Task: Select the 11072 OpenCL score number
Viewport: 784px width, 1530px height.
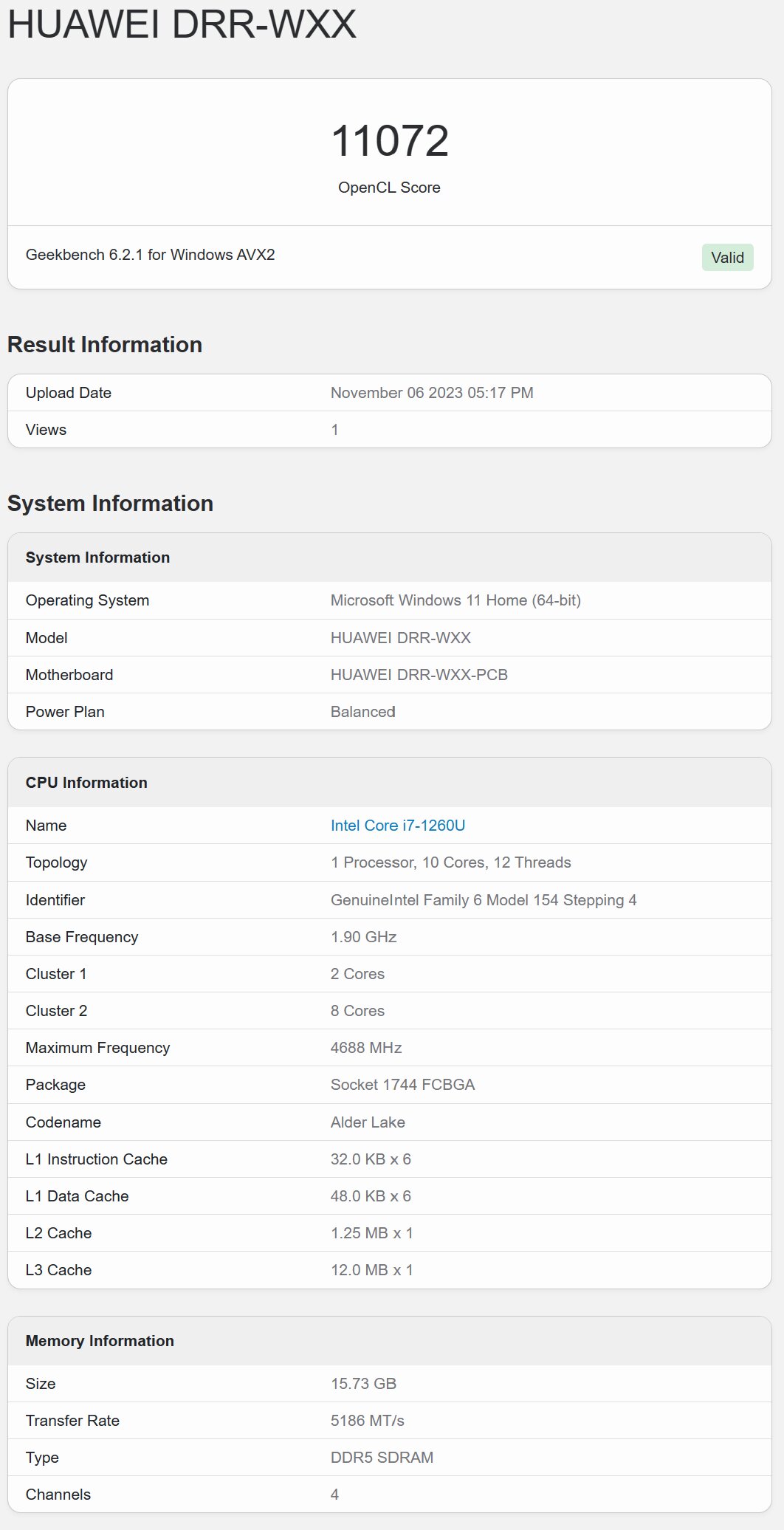Action: 390,140
